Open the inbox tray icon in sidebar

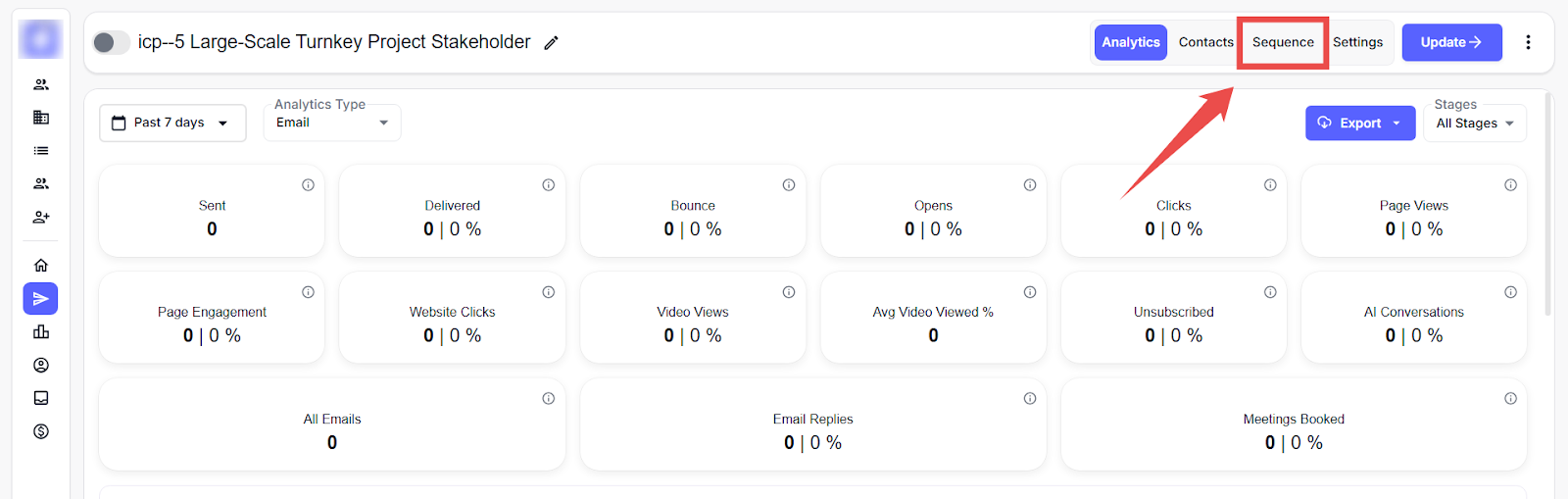[x=41, y=398]
